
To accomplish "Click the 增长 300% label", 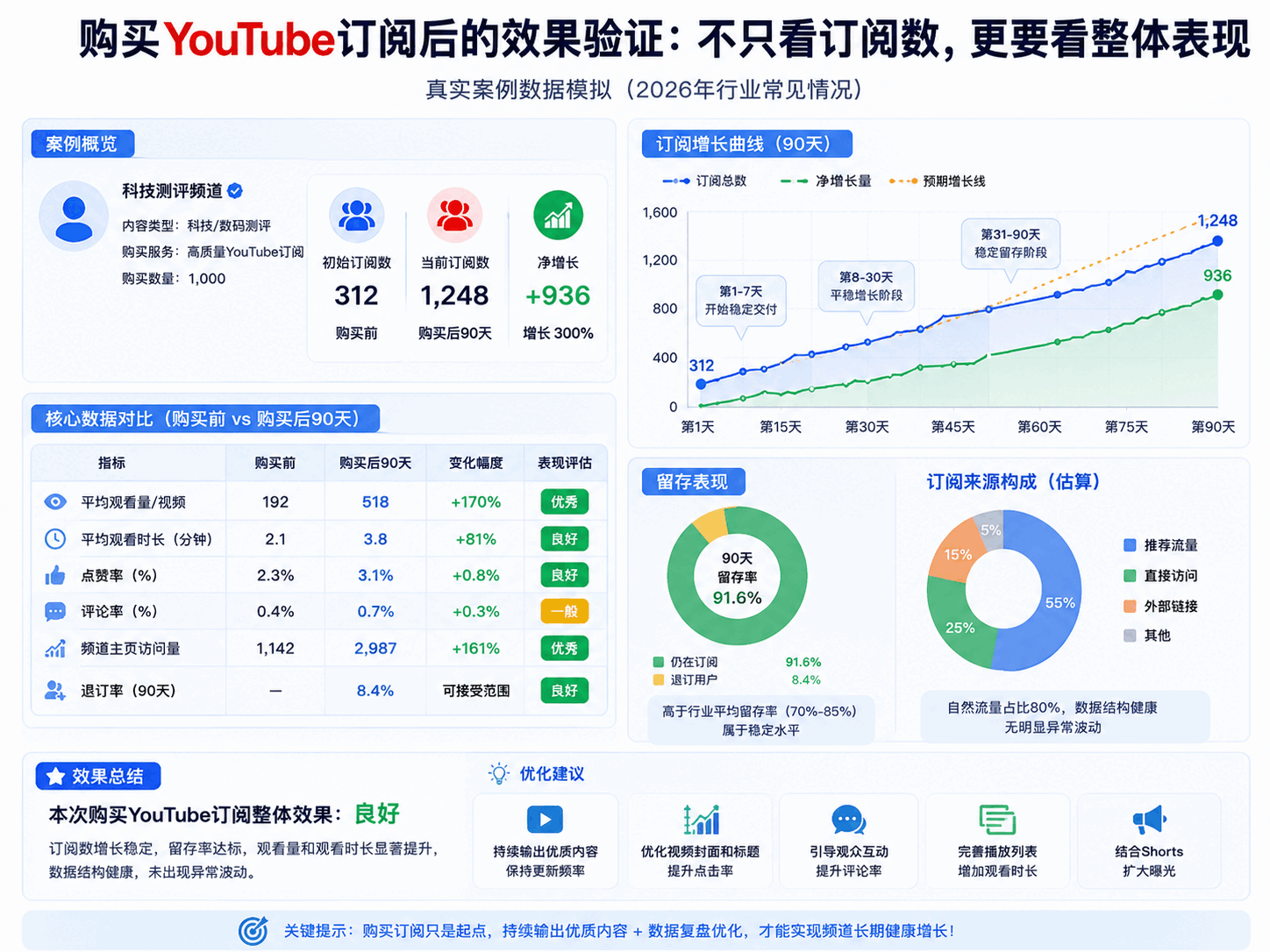I will [x=558, y=333].
